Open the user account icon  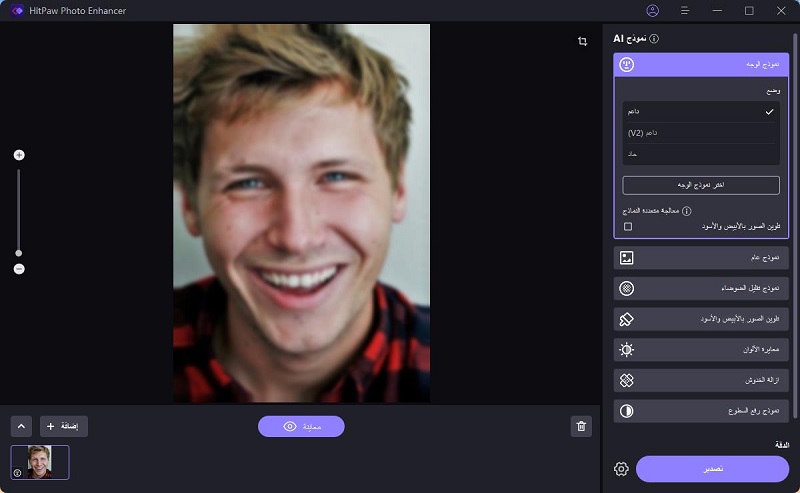point(653,10)
